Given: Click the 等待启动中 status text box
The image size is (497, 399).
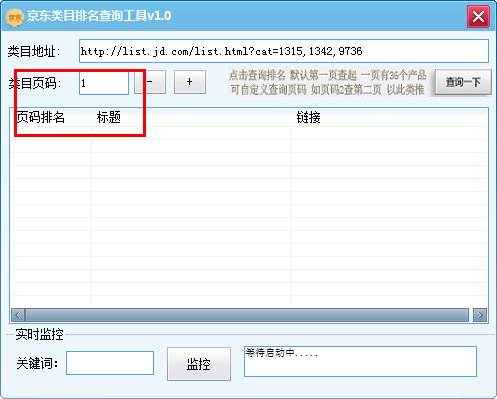Looking at the screenshot, I should click(x=360, y=362).
